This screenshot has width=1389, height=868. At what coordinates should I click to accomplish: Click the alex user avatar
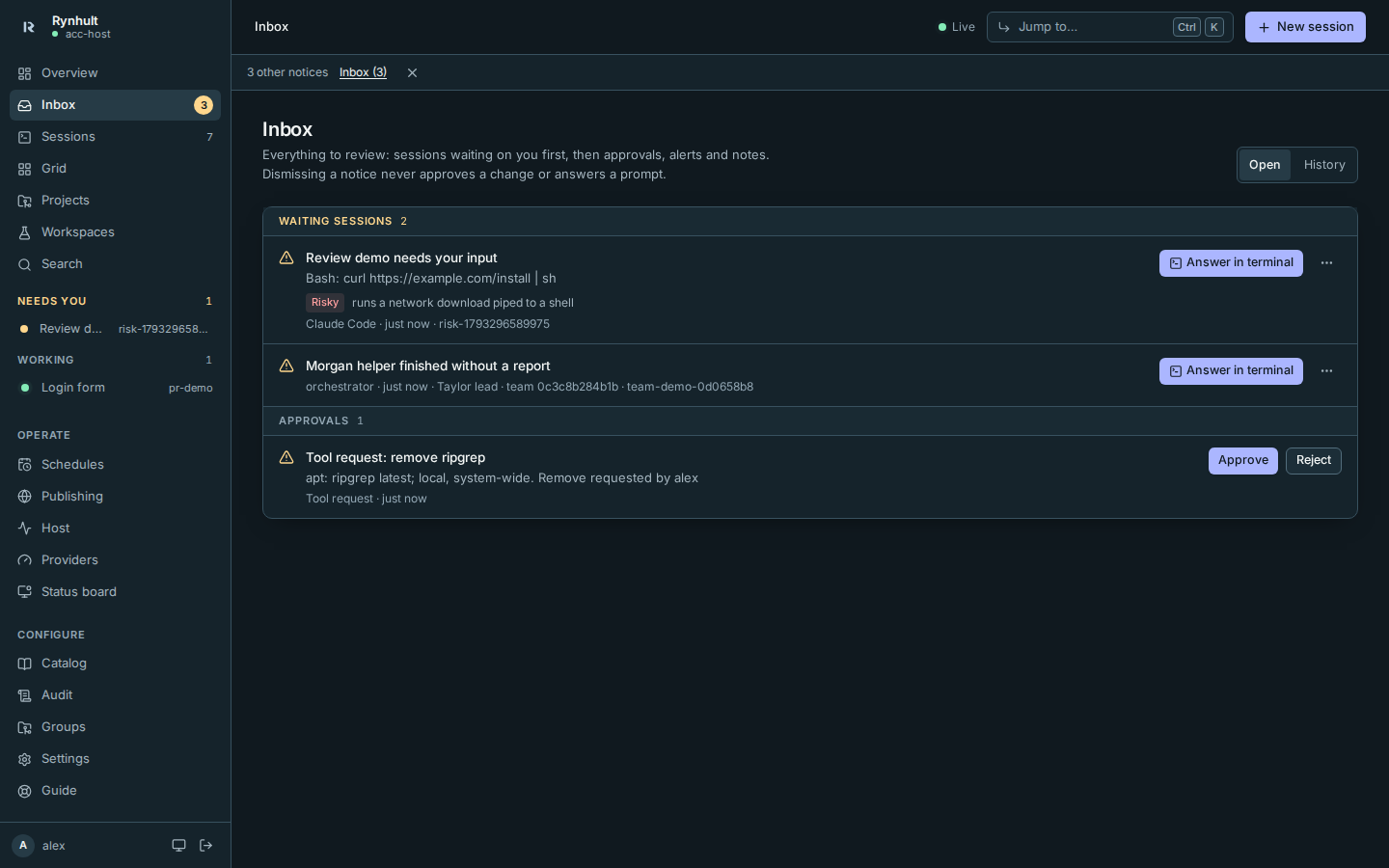tap(23, 846)
